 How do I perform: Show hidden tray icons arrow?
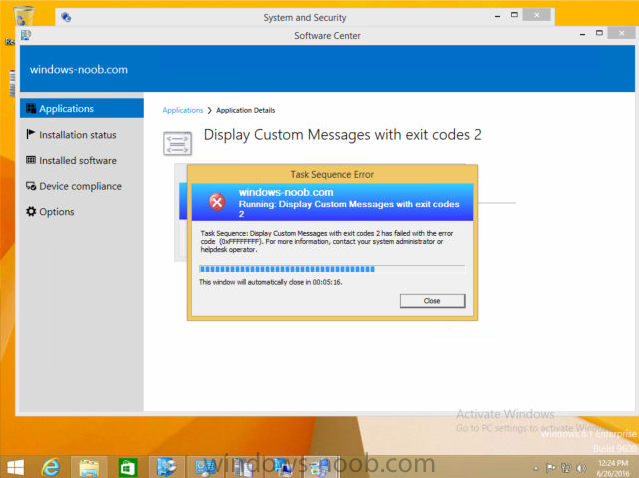(x=536, y=468)
